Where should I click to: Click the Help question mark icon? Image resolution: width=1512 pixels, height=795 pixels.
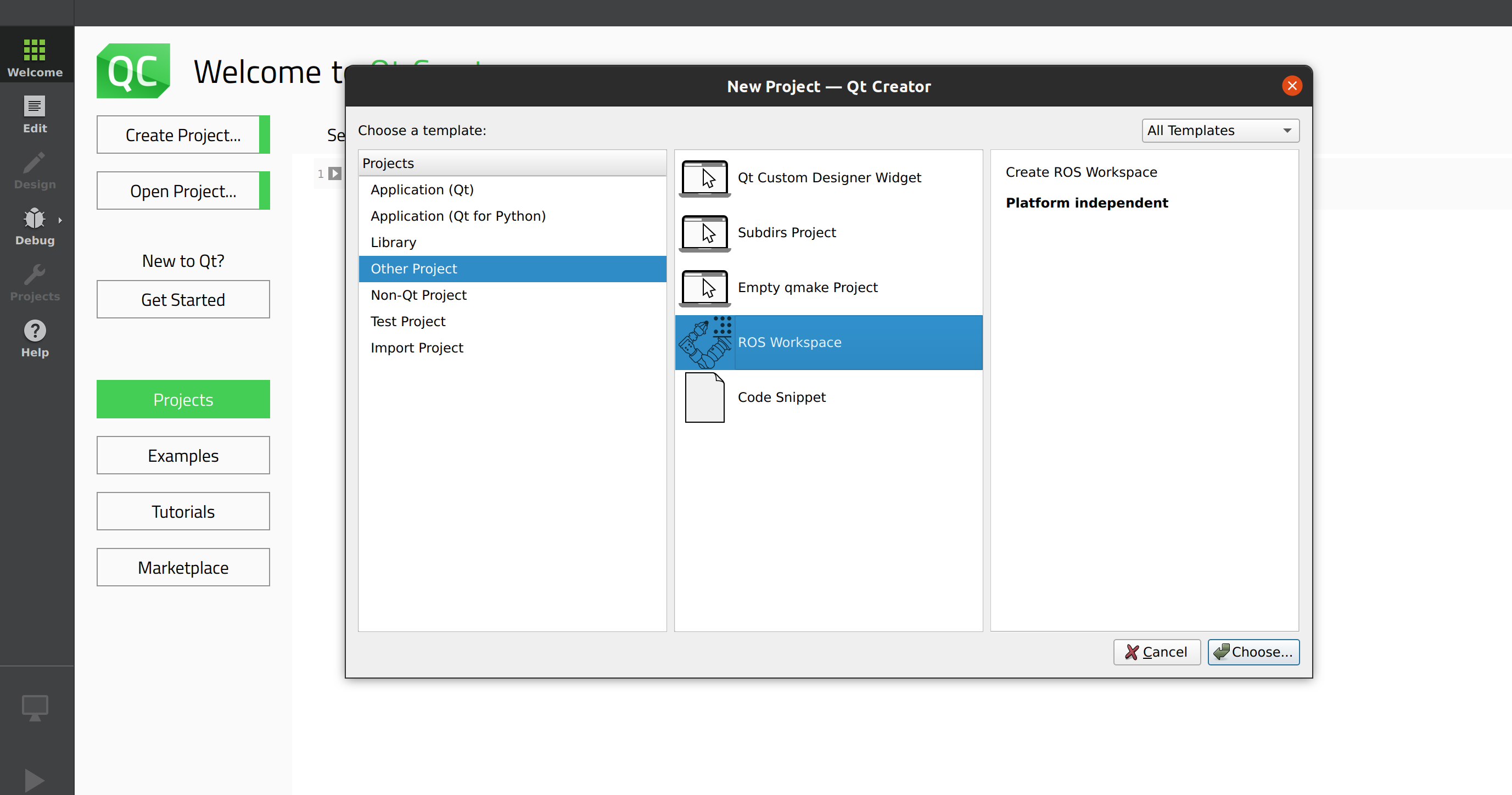tap(35, 331)
